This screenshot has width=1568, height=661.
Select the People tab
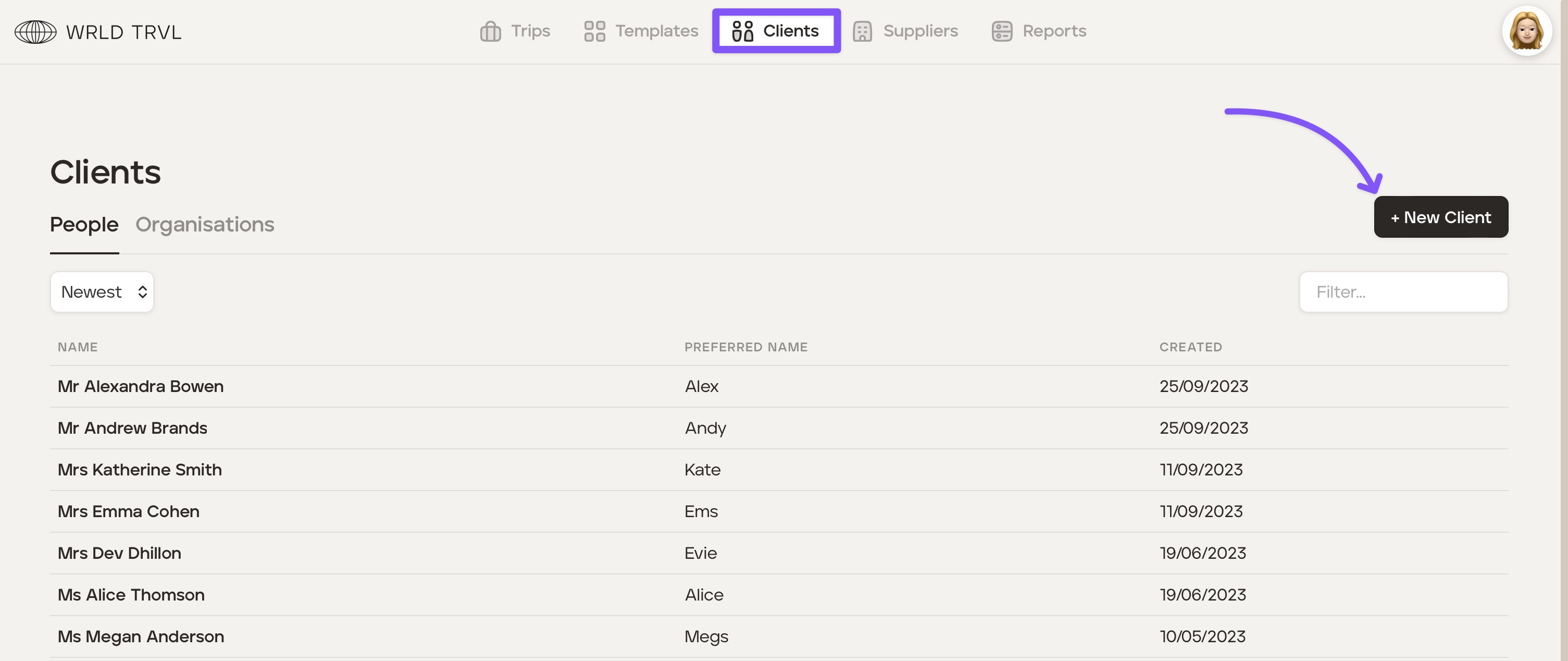click(x=84, y=224)
